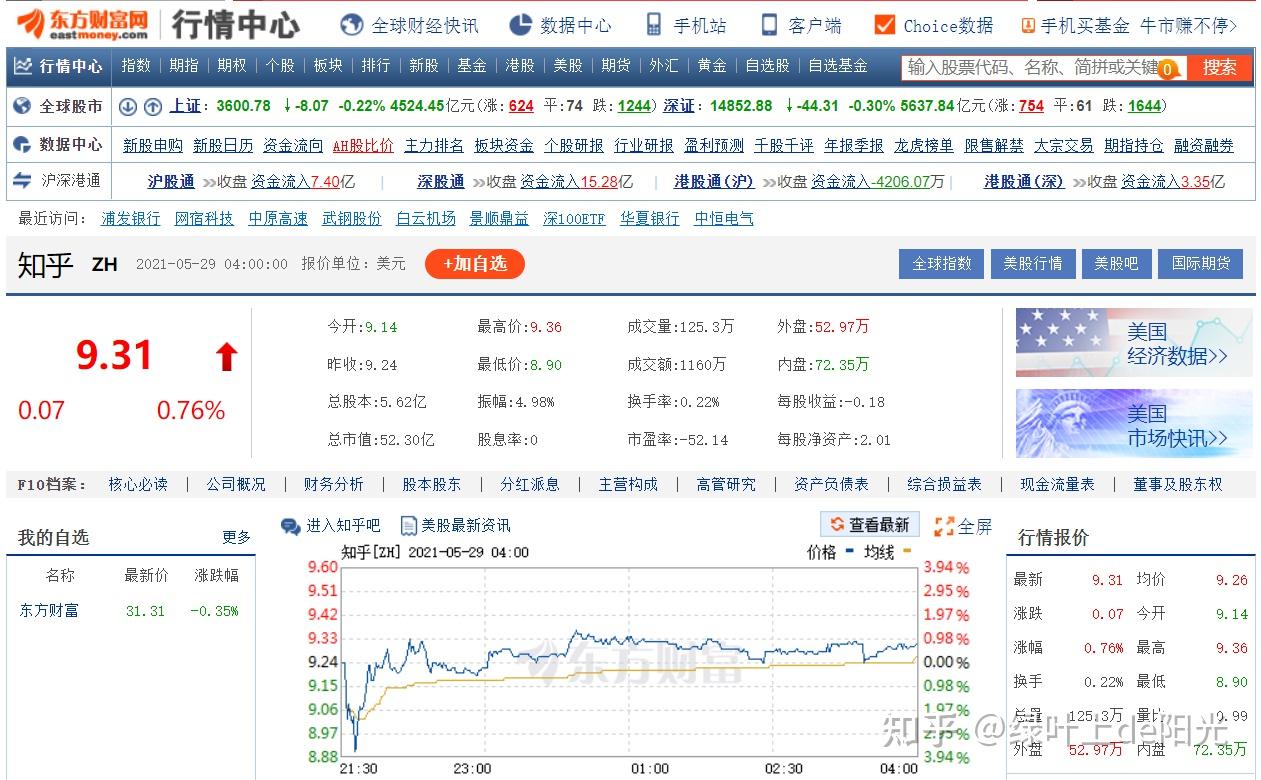
Task: Open the 自选基金 navigation item
Action: [838, 66]
